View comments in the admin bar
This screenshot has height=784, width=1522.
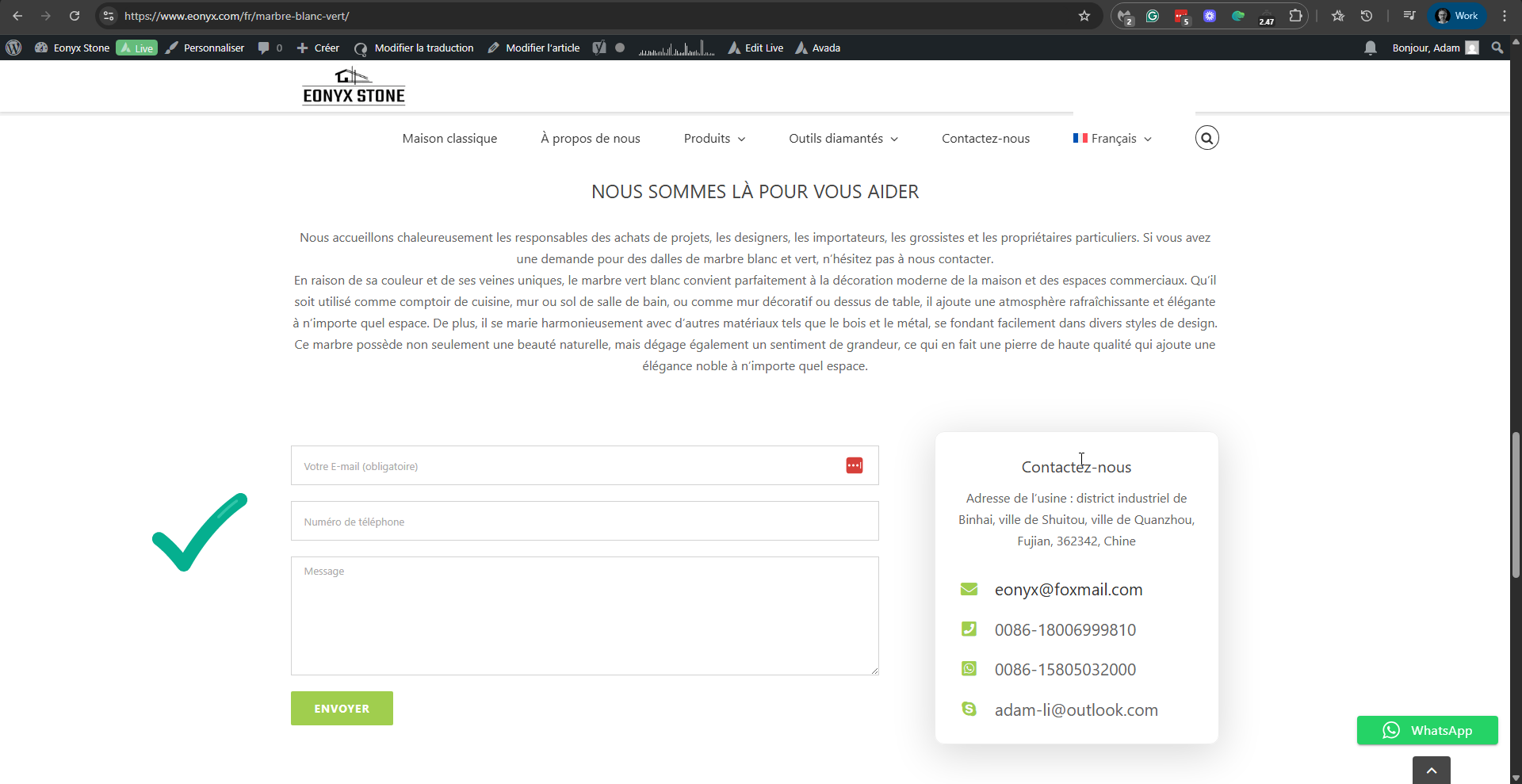270,48
